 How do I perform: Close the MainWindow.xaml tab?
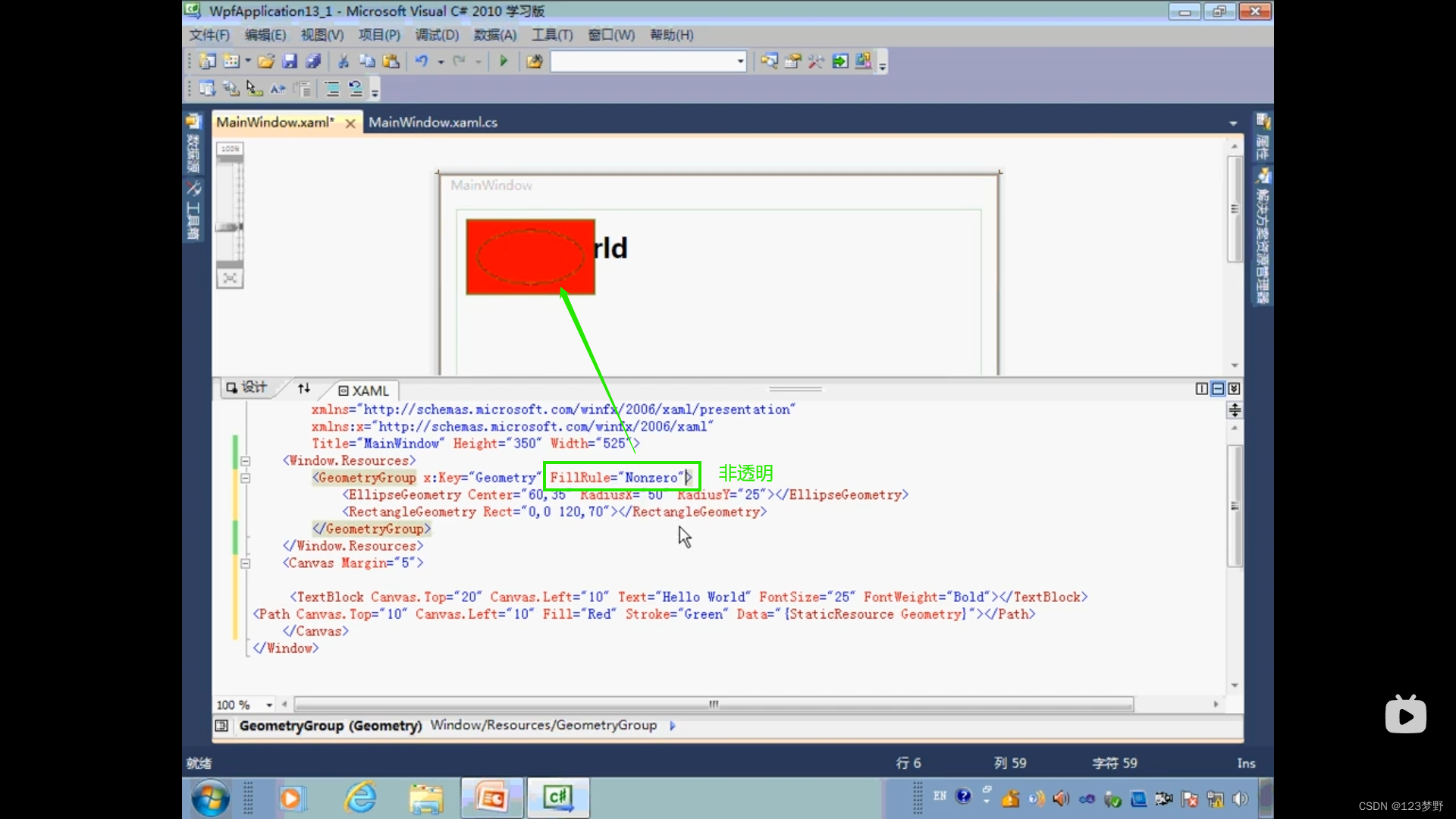click(x=350, y=123)
